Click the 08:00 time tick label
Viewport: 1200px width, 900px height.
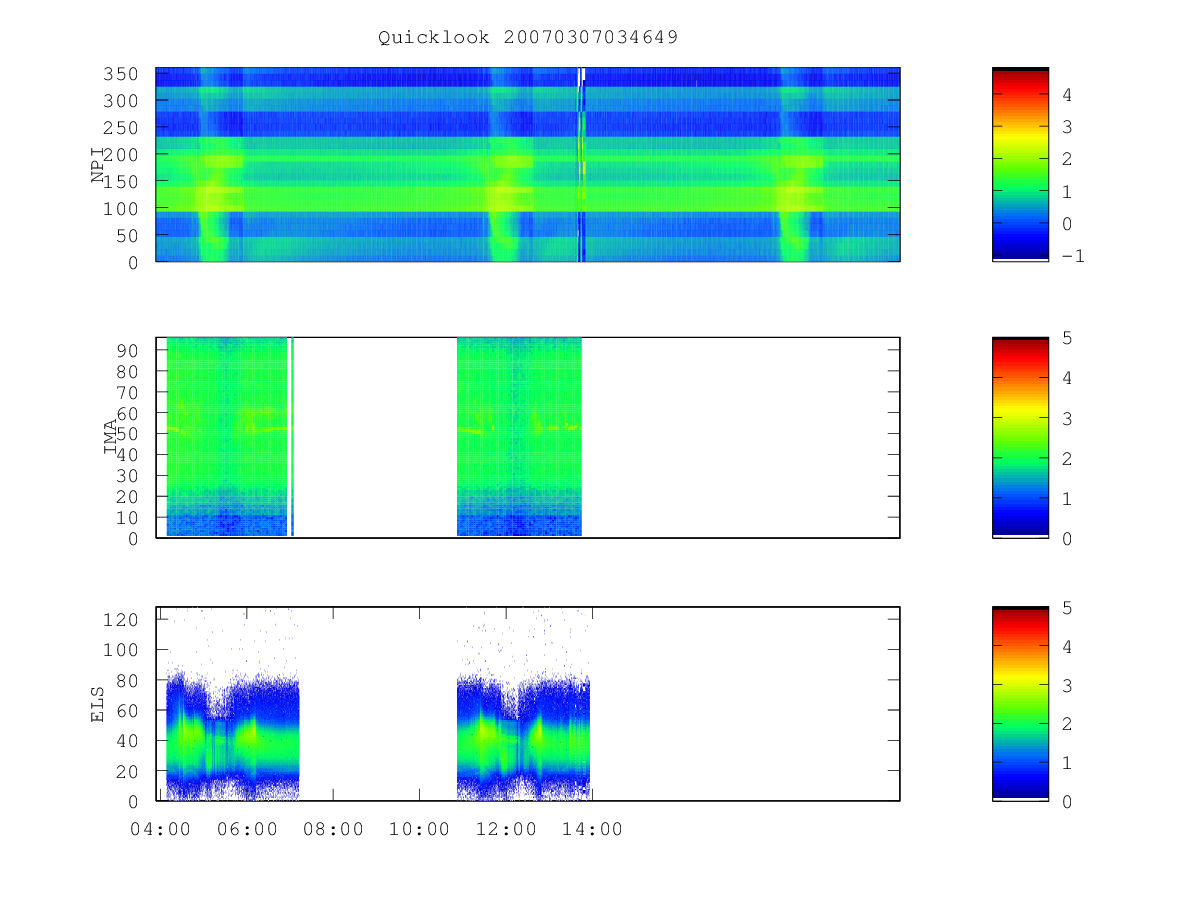(333, 829)
